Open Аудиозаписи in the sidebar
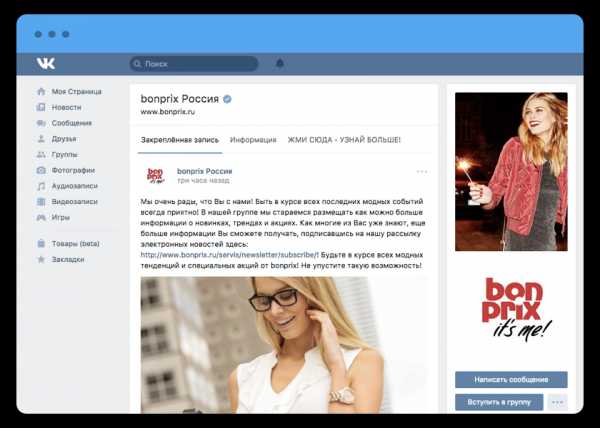This screenshot has height=428, width=600. 75,186
